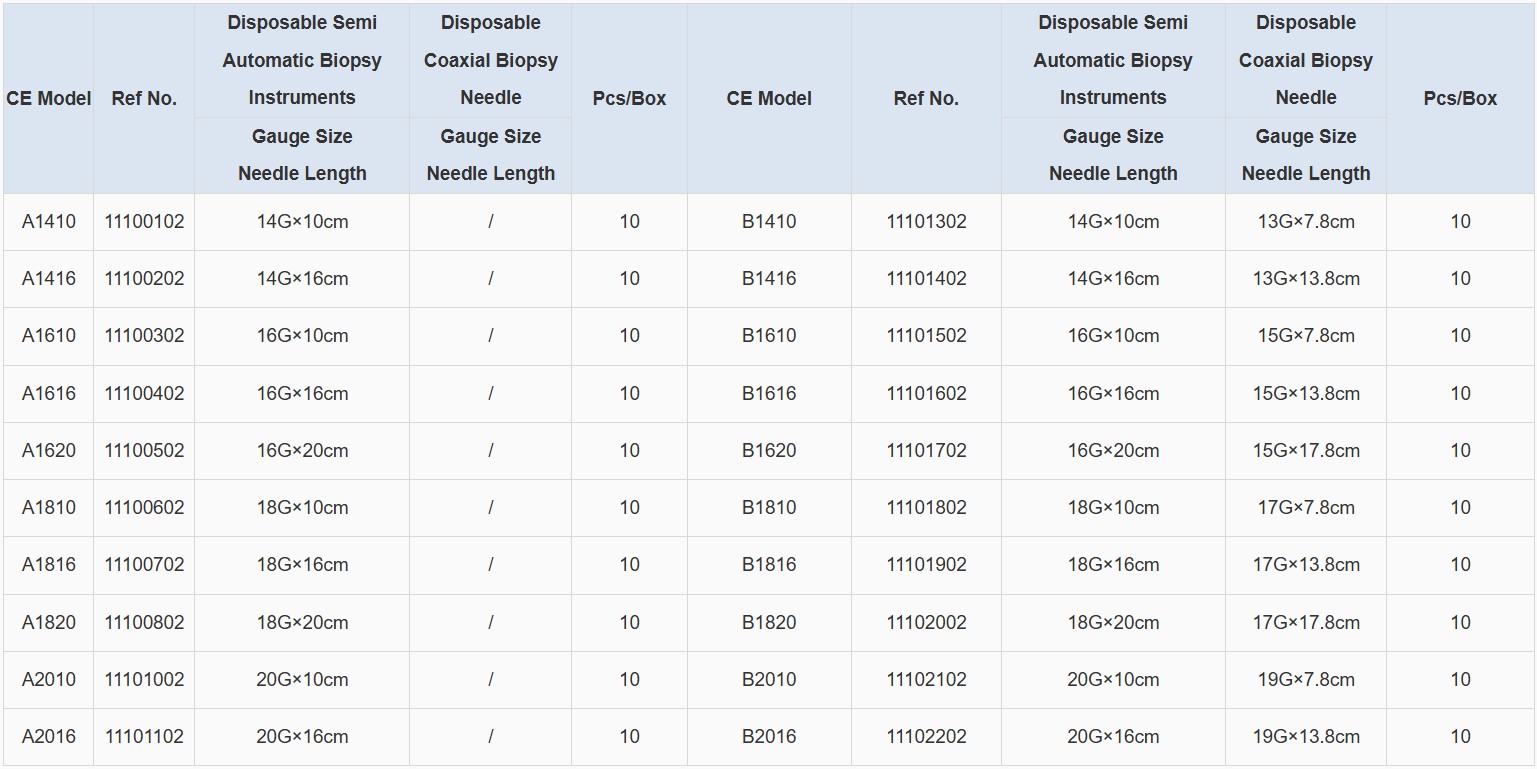Click the left CE Model header
1537x769 pixels.
tap(49, 98)
